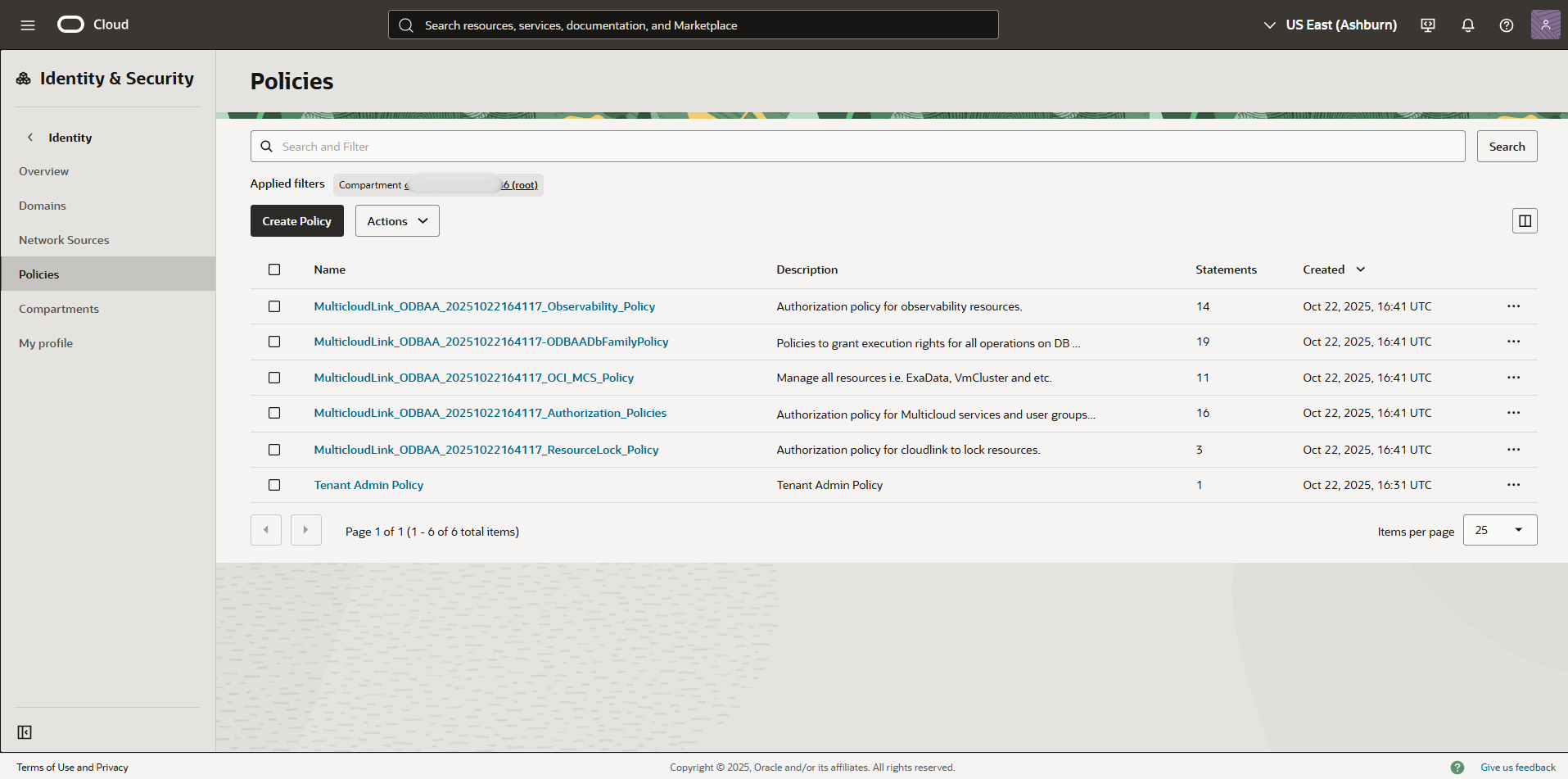Click the notifications bell

tap(1466, 25)
